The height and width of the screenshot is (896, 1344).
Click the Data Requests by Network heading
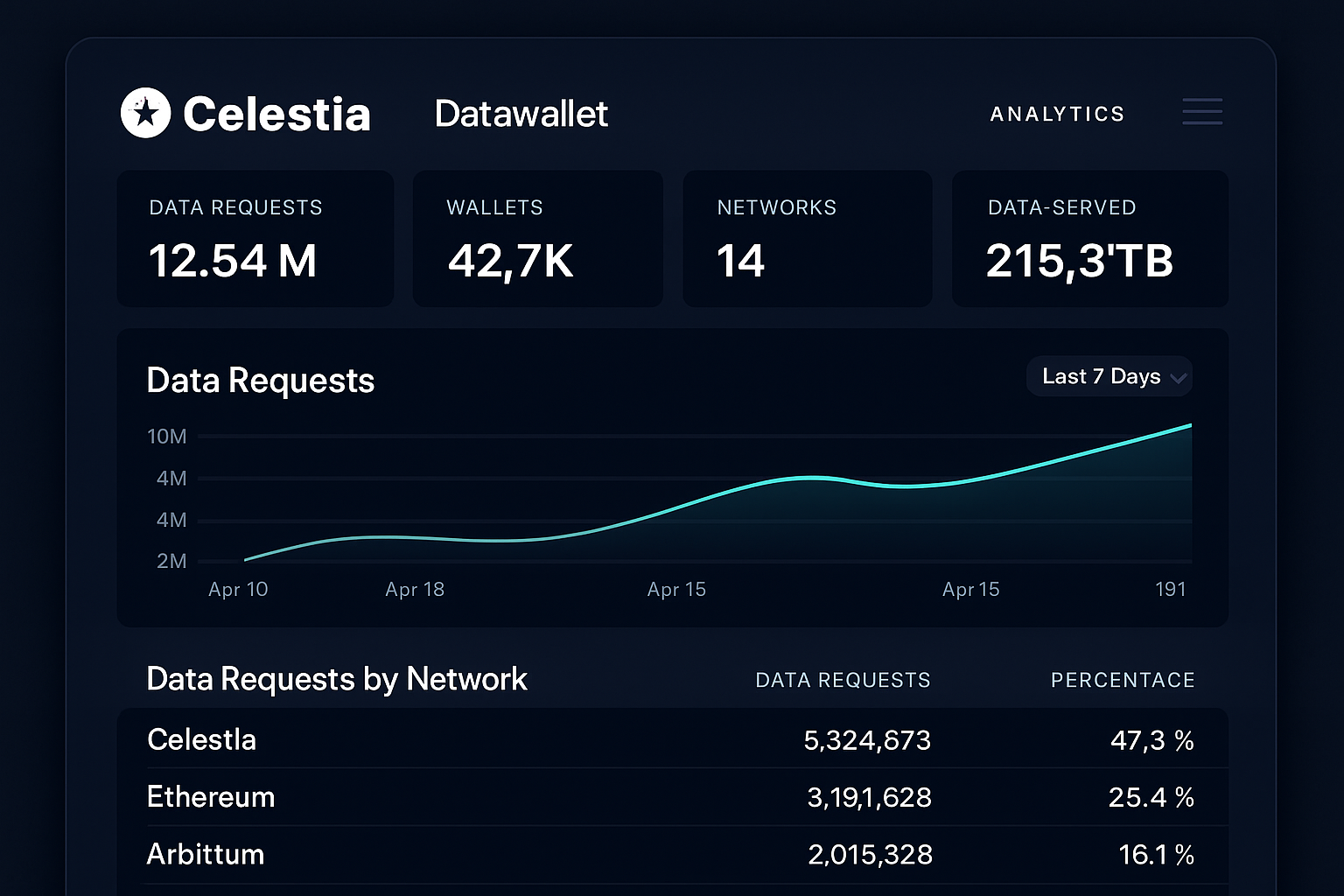337,679
